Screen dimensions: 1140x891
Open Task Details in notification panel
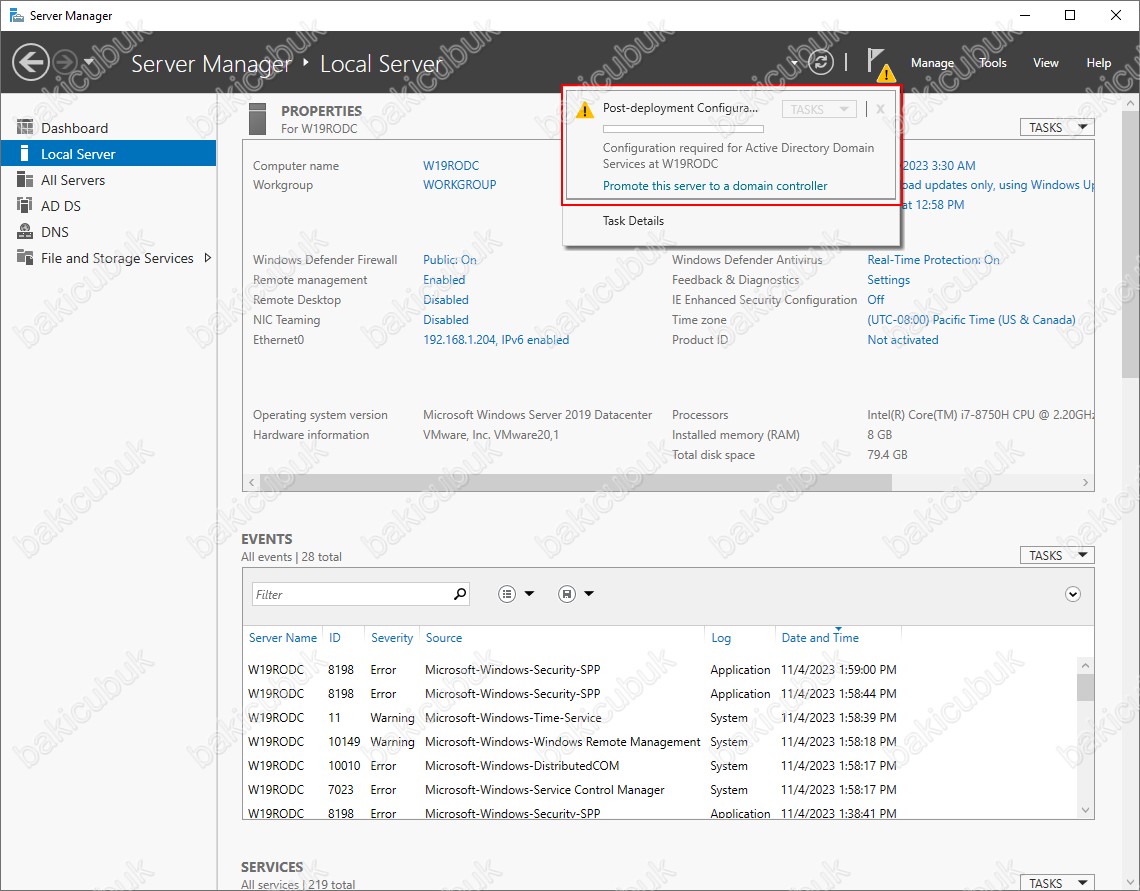[x=633, y=220]
